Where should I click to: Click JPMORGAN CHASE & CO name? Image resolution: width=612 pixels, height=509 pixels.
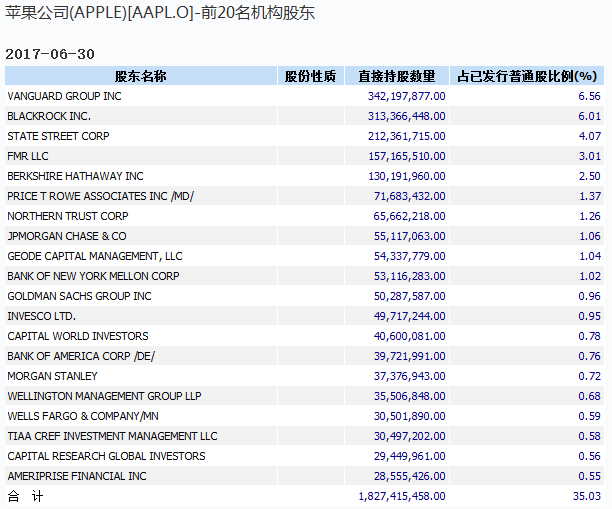(67, 236)
